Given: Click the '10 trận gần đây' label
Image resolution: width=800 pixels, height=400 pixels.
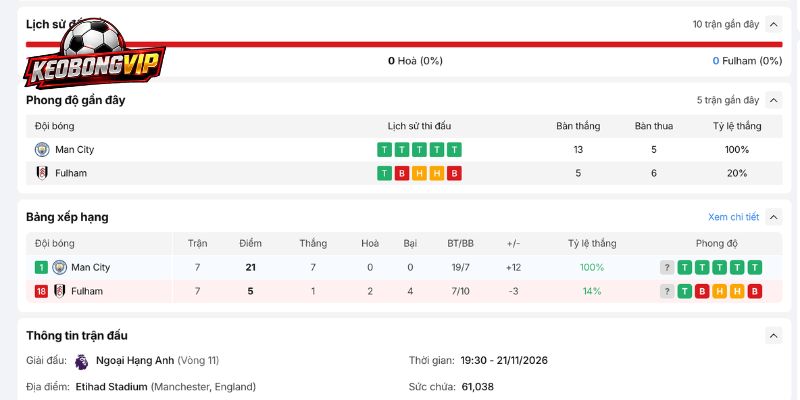Looking at the screenshot, I should [x=726, y=24].
